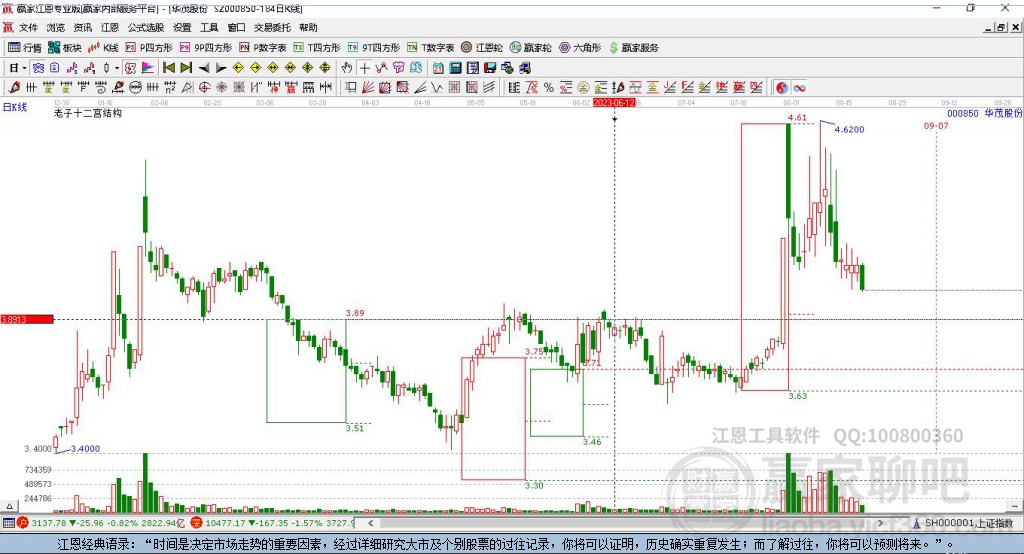Click the percent sign tool
Screen dimensions: 1024x554
[549, 87]
